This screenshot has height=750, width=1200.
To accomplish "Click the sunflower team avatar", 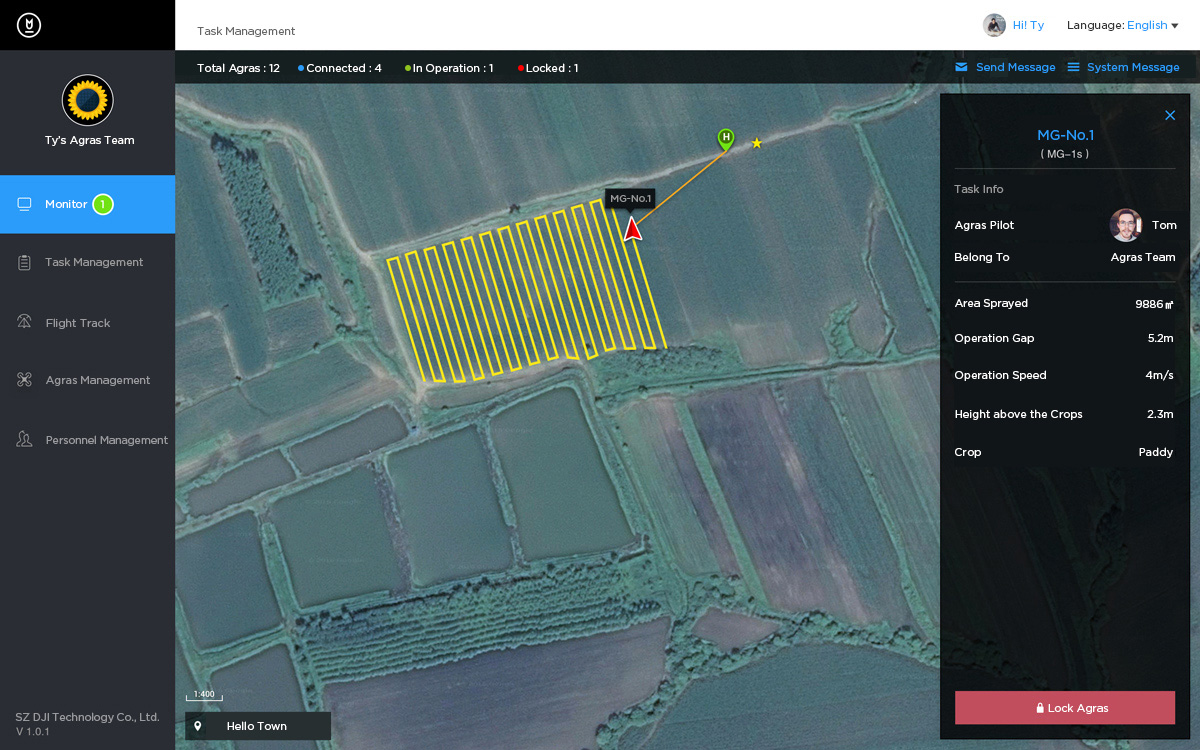I will coord(88,100).
